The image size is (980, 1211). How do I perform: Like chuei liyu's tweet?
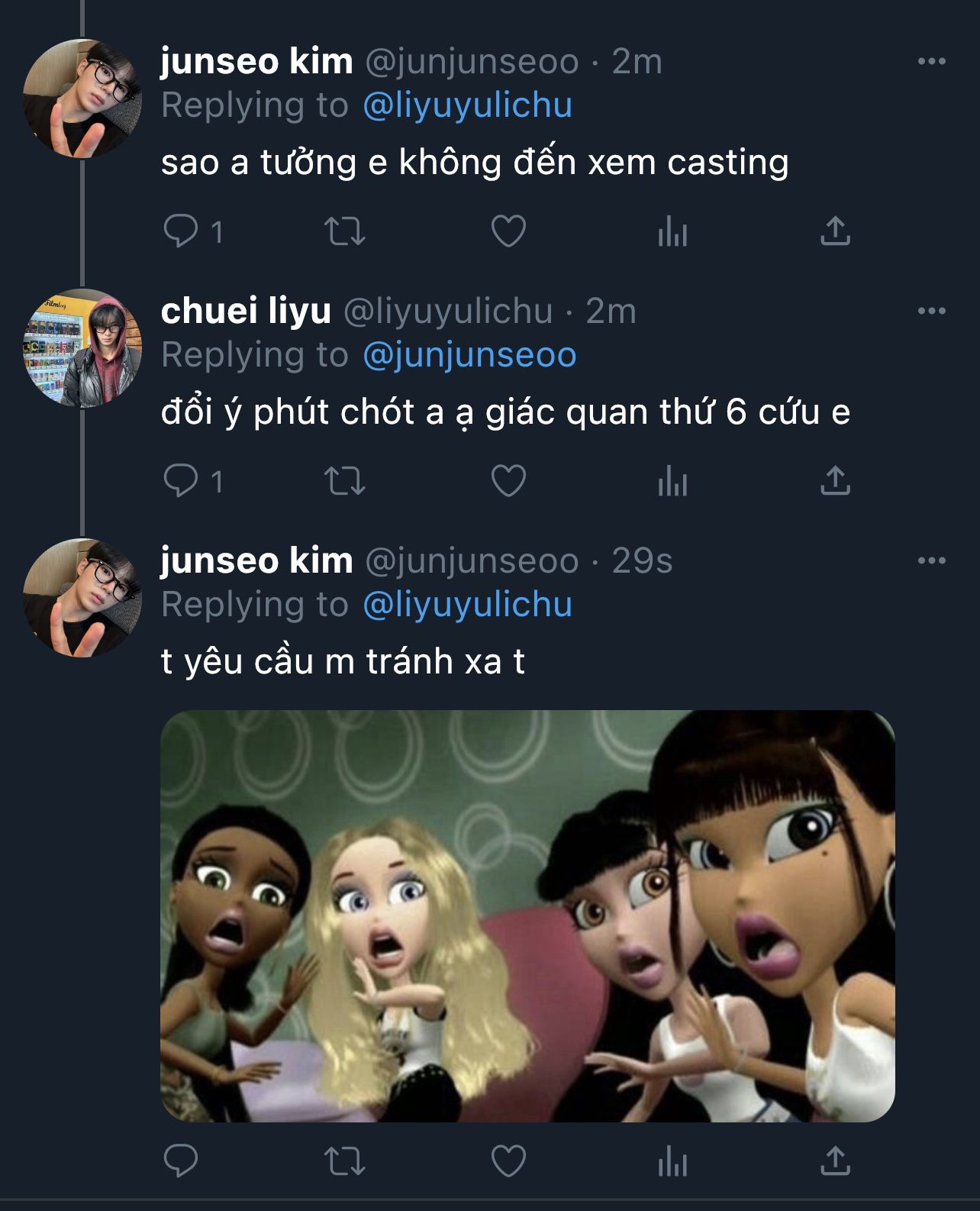508,480
